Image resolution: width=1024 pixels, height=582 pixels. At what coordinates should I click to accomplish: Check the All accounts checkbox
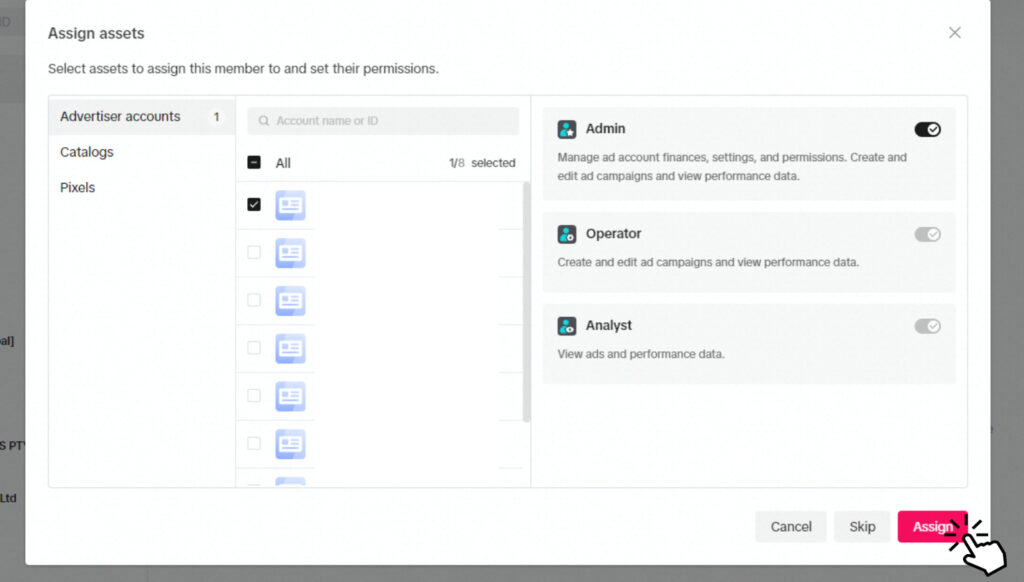pyautogui.click(x=254, y=163)
